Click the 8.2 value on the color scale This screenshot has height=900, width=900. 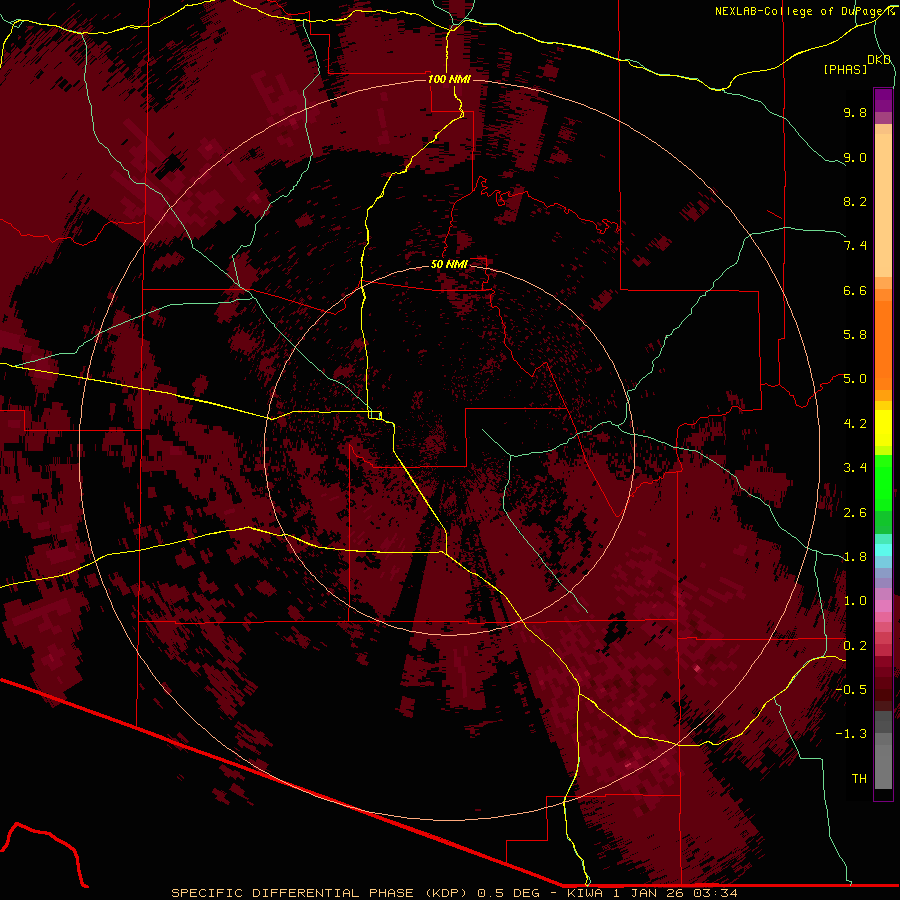855,201
